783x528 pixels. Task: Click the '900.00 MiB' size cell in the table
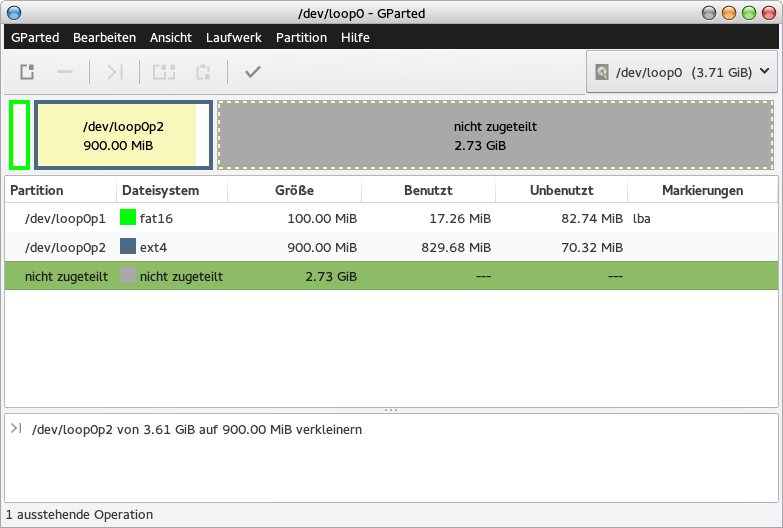322,247
